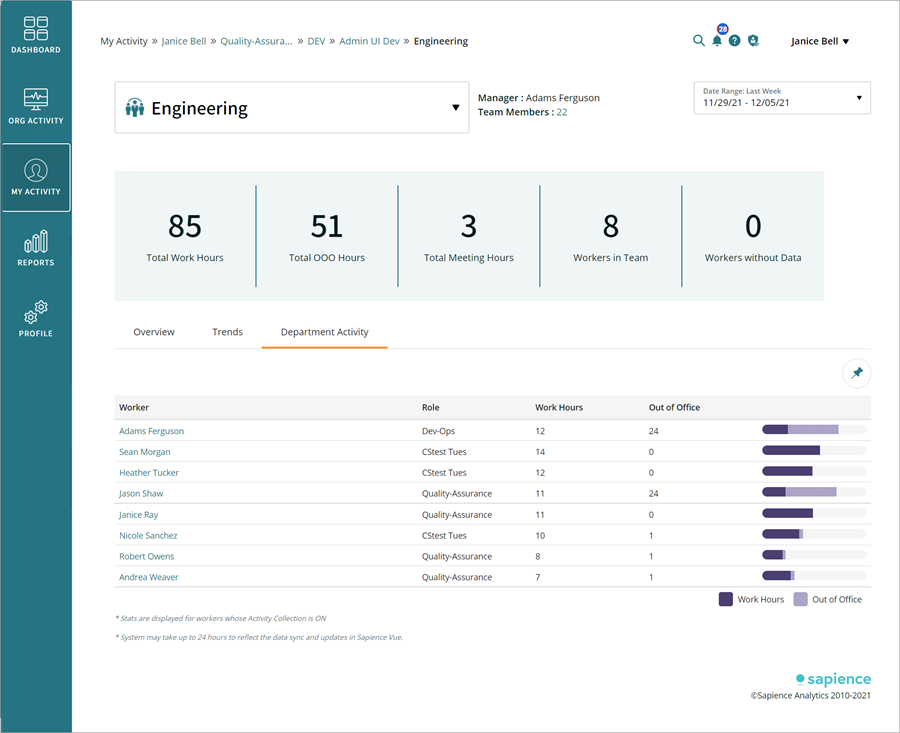Screen dimensions: 900x733
Task: Open worker Adams Ferguson
Action: coord(152,431)
